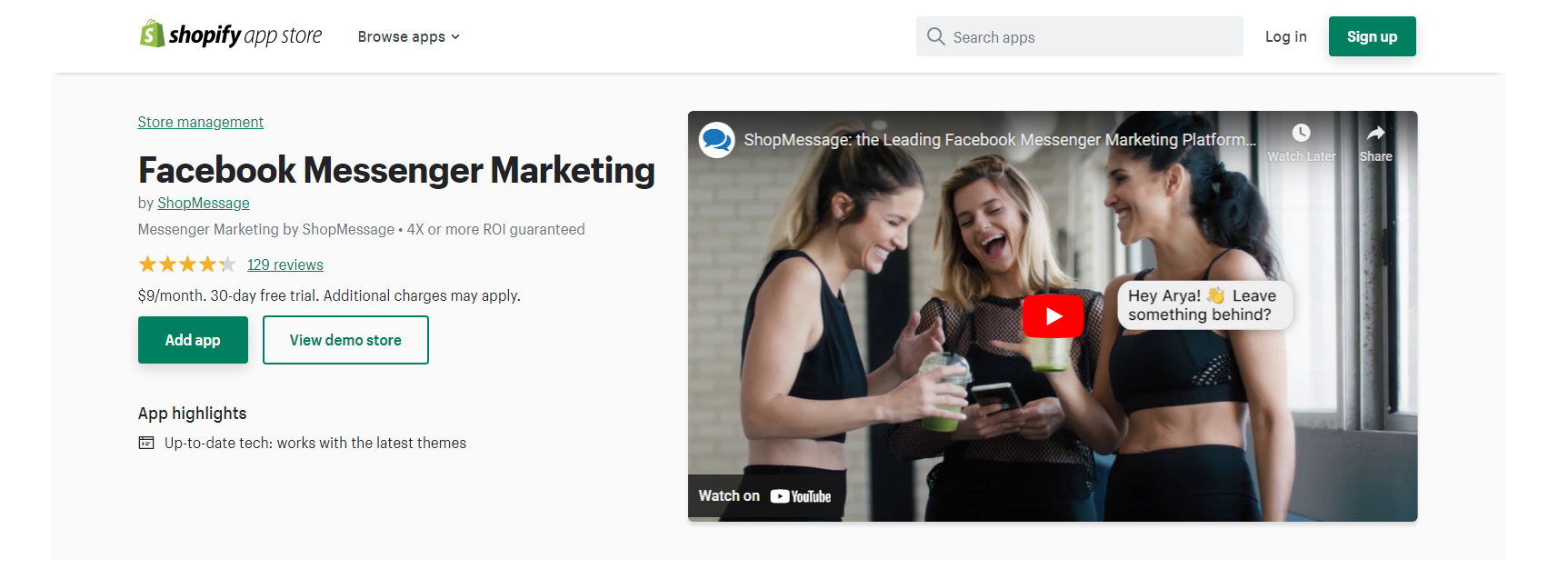Click the star rating icons
The height and width of the screenshot is (579, 1568).
[186, 265]
